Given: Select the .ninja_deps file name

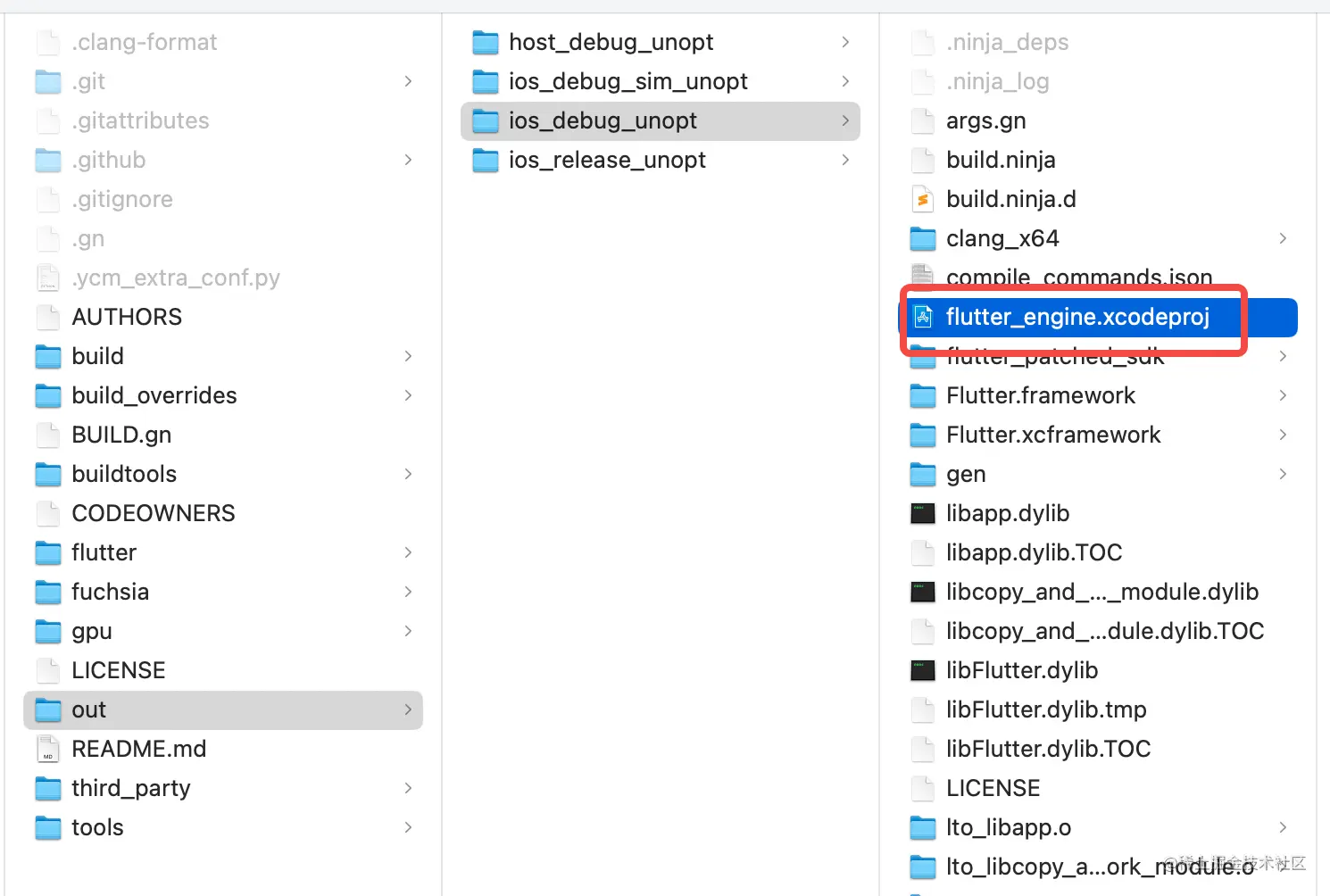Looking at the screenshot, I should click(x=1008, y=42).
